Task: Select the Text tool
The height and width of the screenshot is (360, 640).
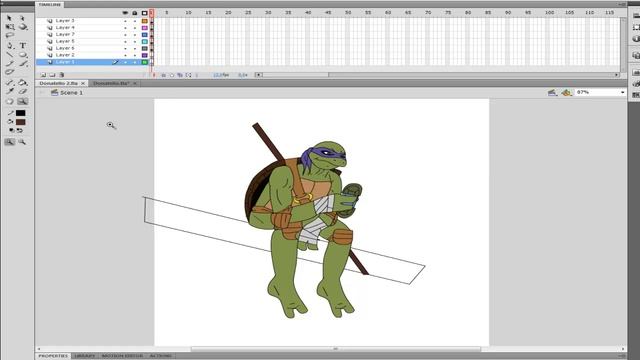Action: [x=23, y=46]
